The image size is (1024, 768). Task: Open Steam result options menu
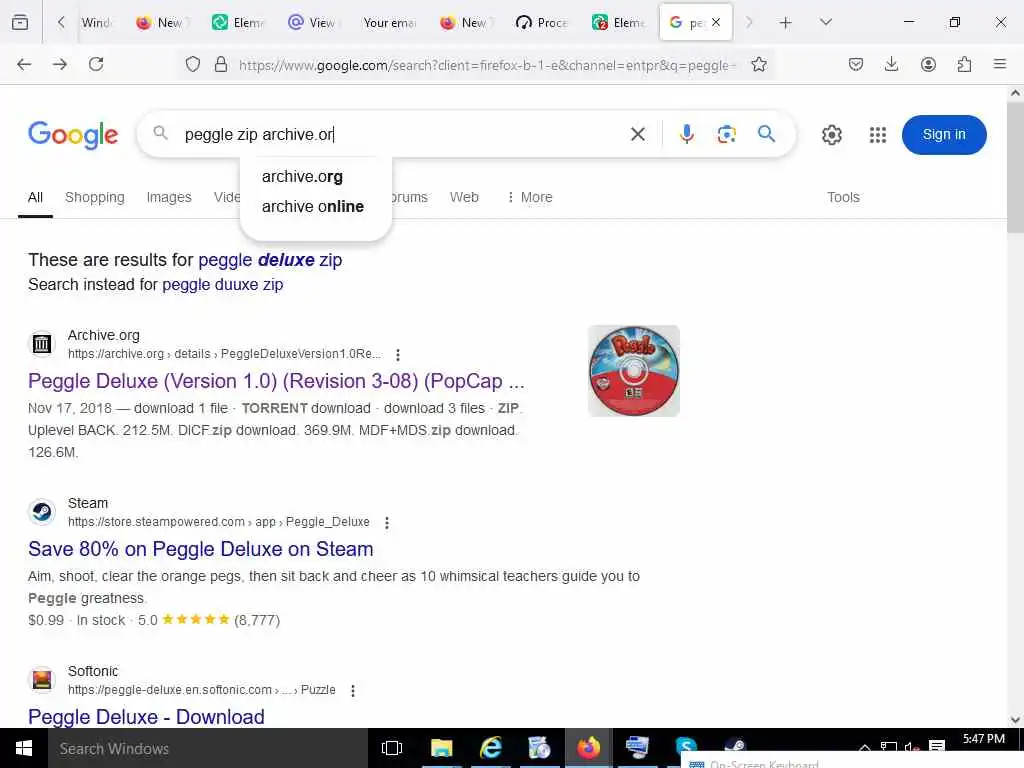(387, 522)
